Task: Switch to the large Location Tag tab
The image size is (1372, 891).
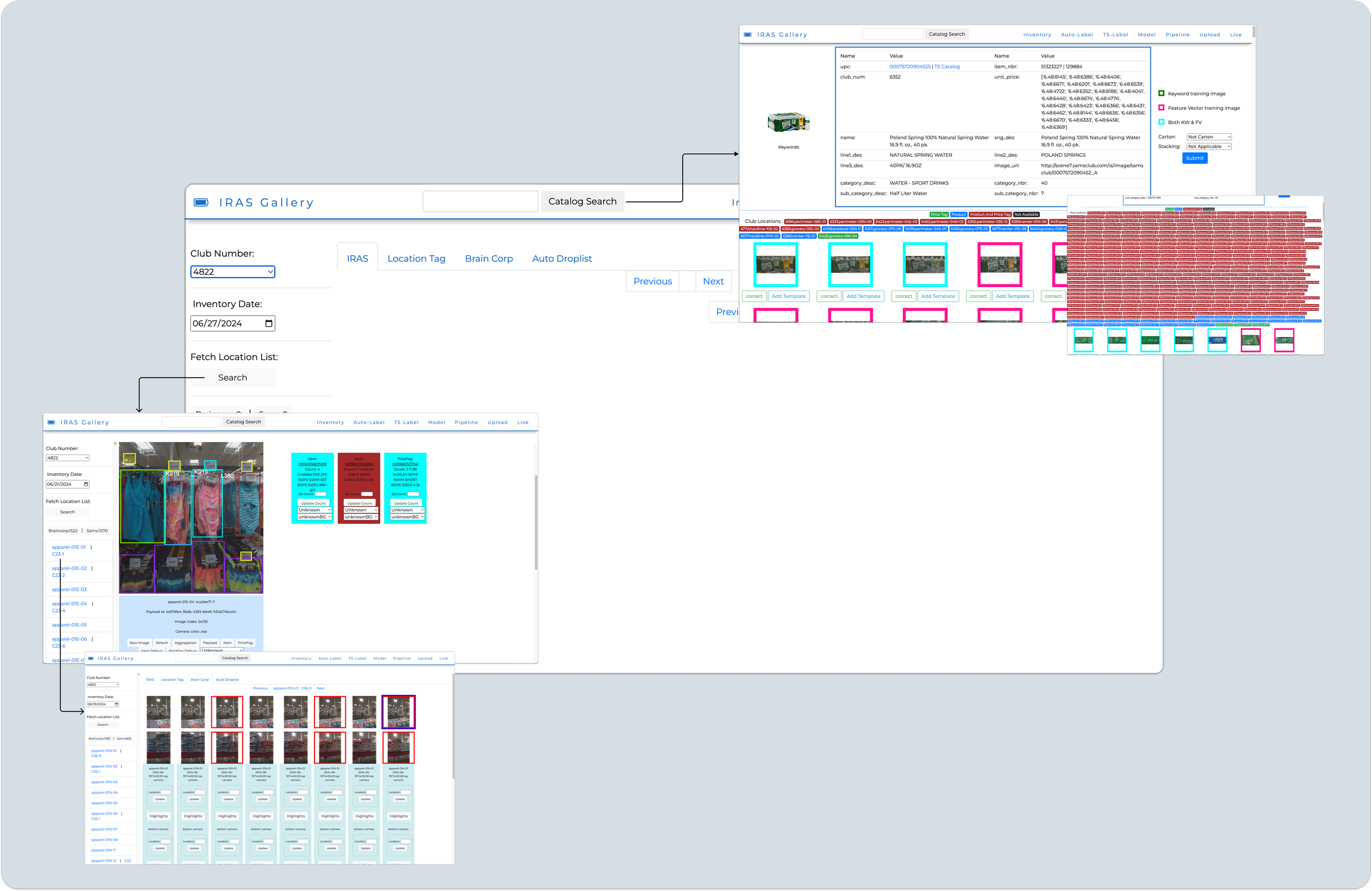Action: tap(416, 259)
